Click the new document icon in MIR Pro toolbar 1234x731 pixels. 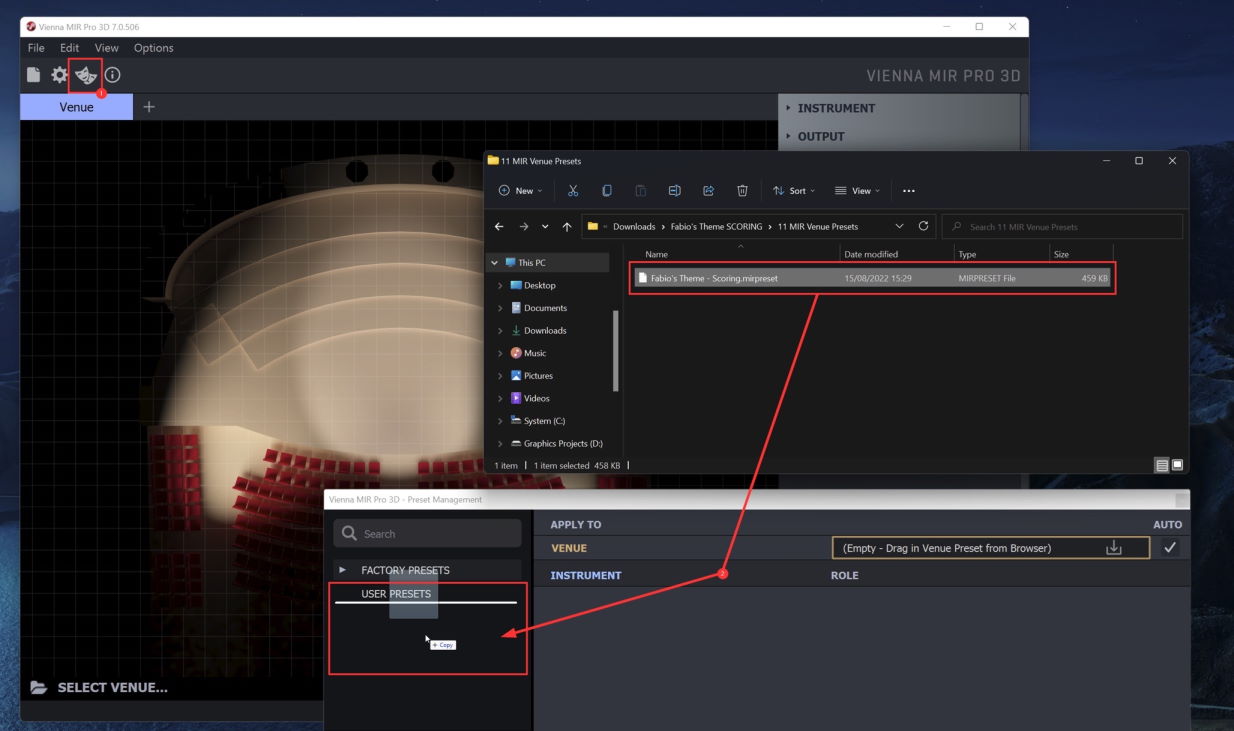(33, 75)
